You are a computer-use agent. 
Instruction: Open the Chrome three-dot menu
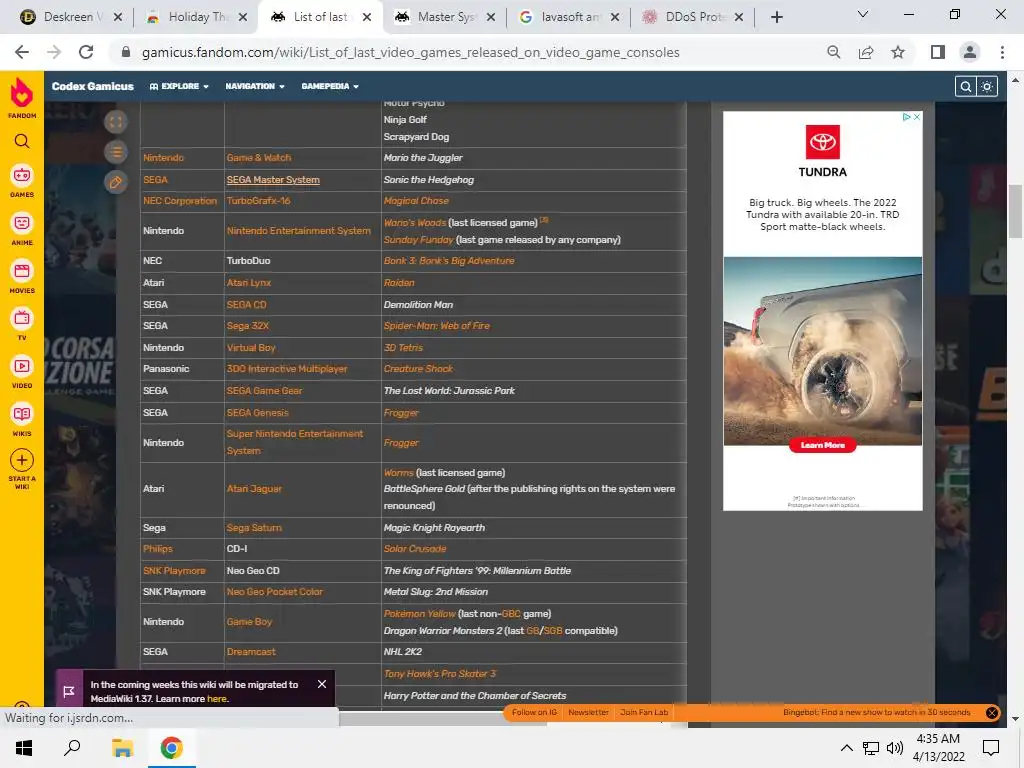point(1002,52)
